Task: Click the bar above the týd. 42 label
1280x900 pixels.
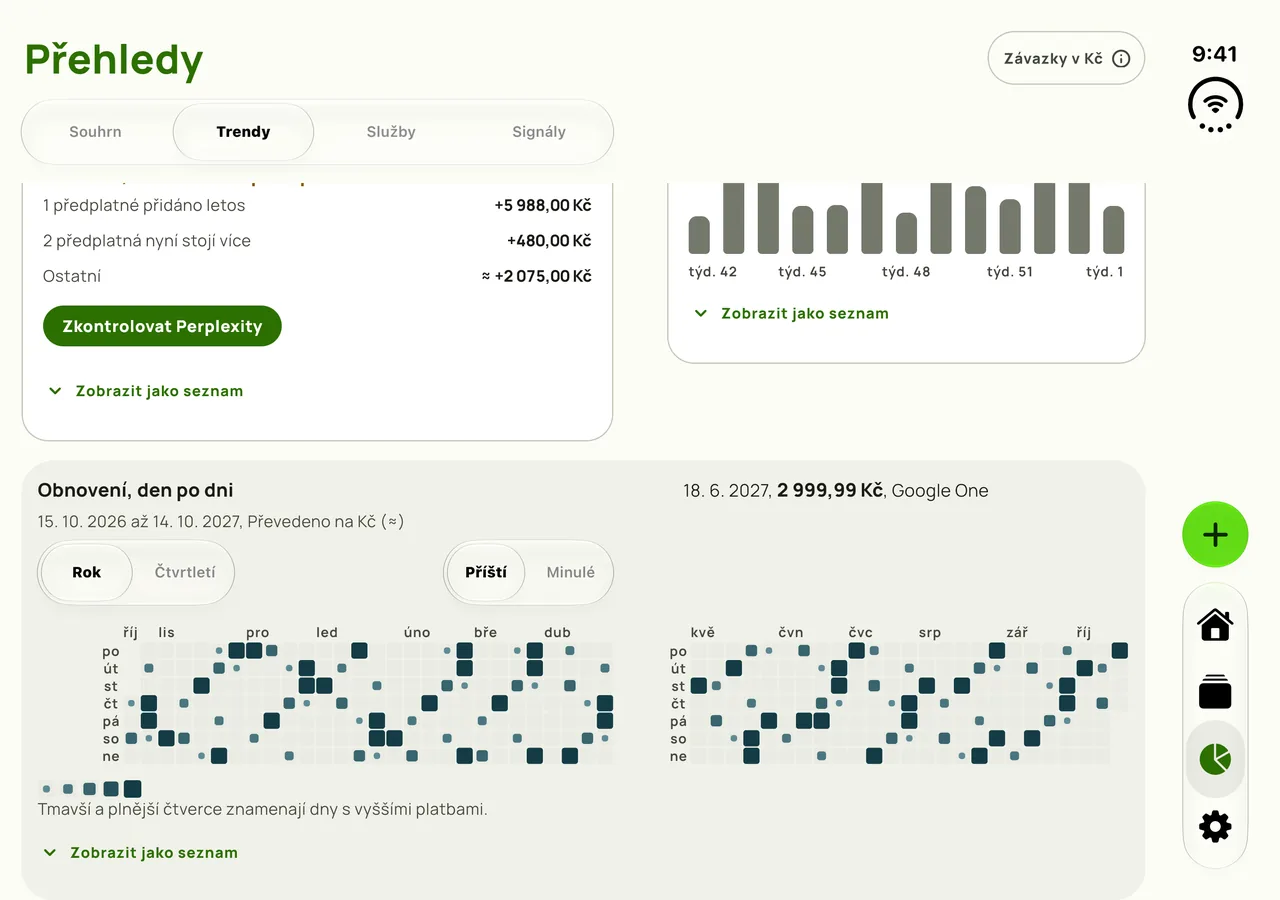Action: (699, 235)
